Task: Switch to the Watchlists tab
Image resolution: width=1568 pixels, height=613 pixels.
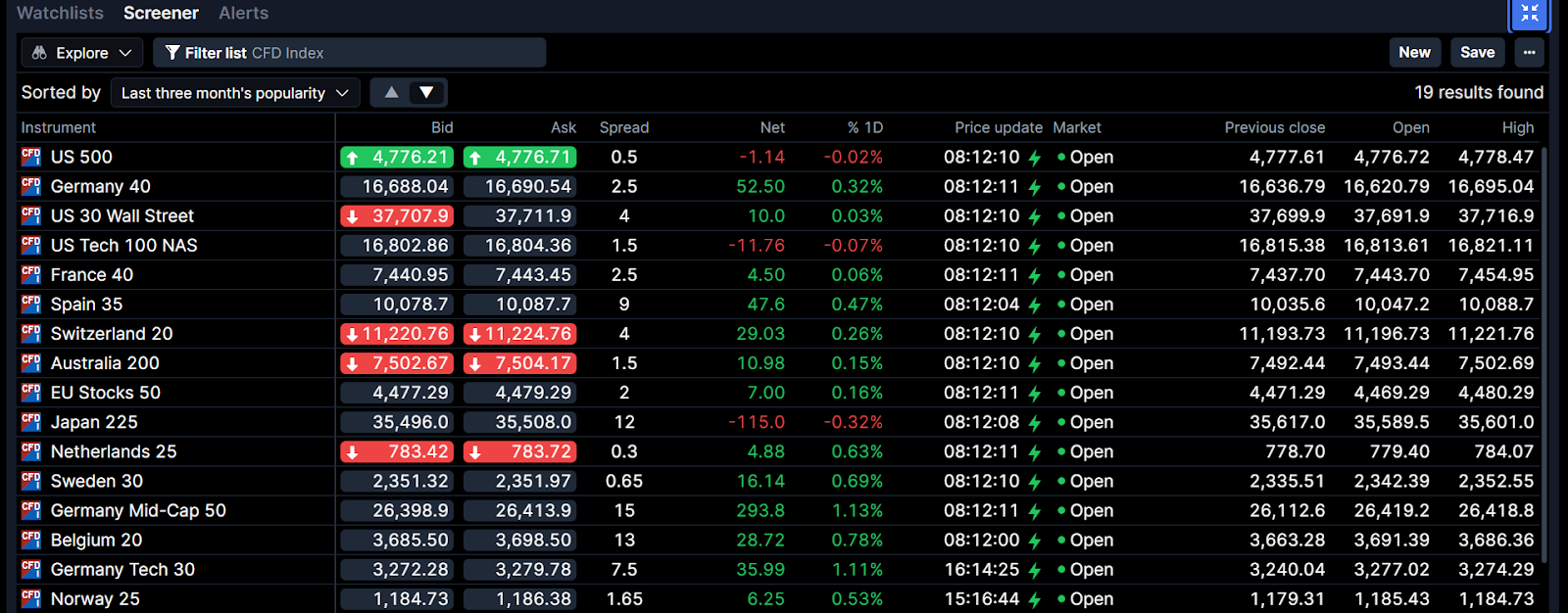Action: (60, 13)
